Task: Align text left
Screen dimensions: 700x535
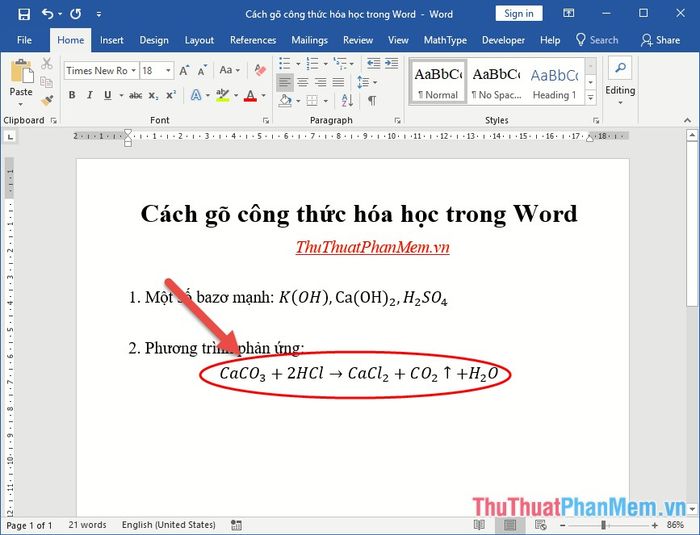Action: point(284,82)
